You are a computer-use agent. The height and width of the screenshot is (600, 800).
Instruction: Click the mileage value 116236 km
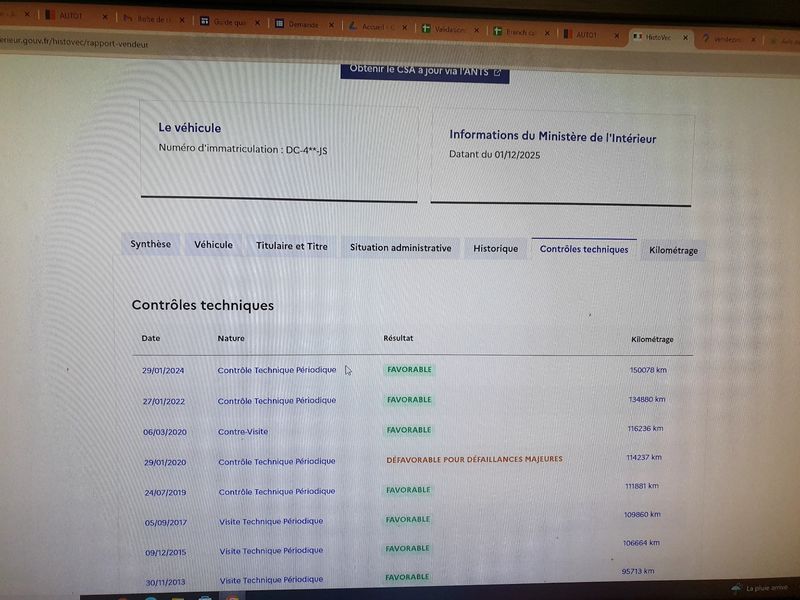tap(645, 429)
